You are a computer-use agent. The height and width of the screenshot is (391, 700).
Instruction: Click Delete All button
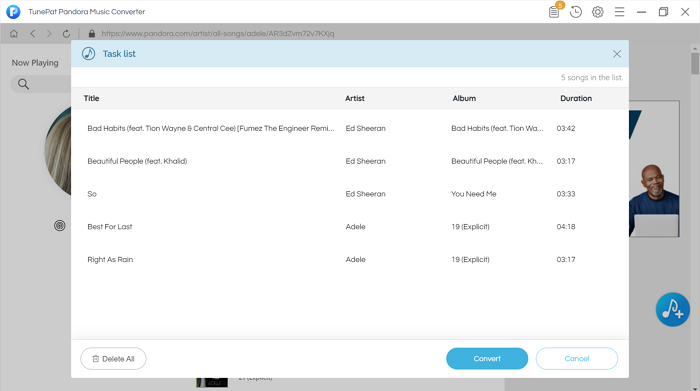(x=113, y=358)
